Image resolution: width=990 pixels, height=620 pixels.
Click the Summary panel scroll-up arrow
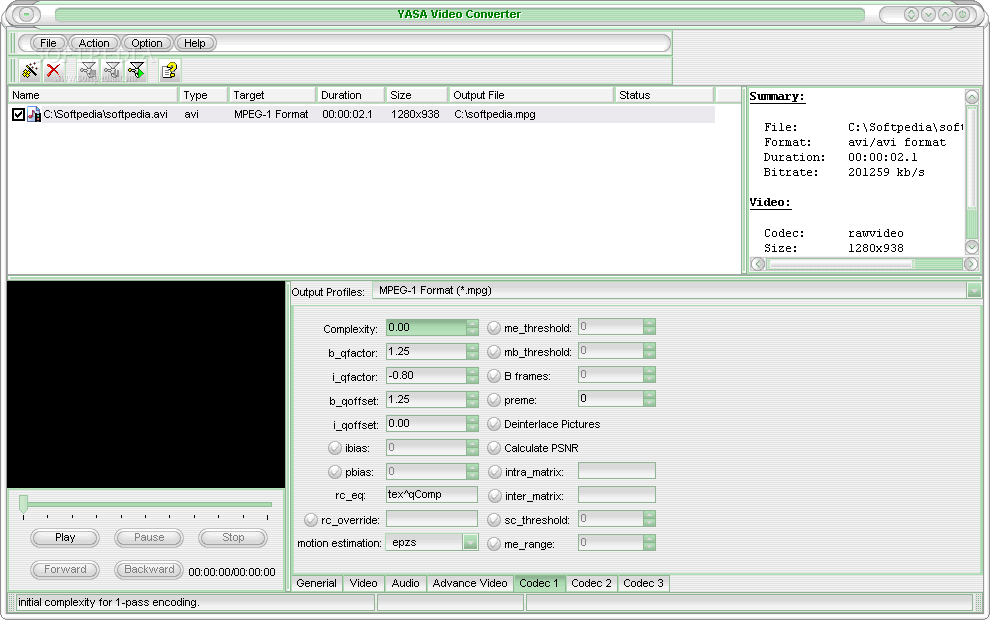(972, 97)
